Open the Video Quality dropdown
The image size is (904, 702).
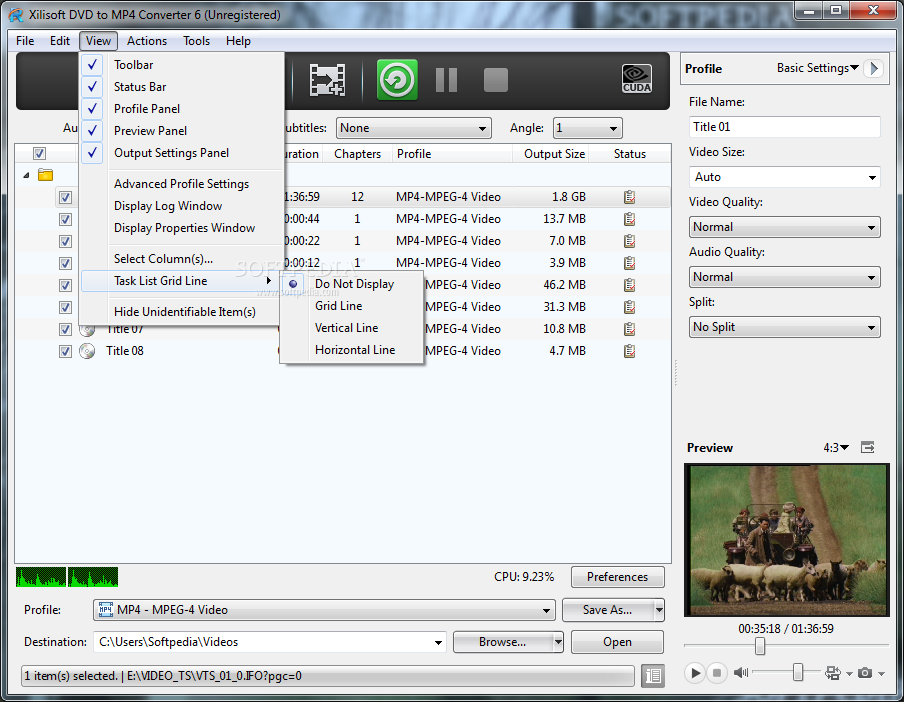tap(784, 227)
